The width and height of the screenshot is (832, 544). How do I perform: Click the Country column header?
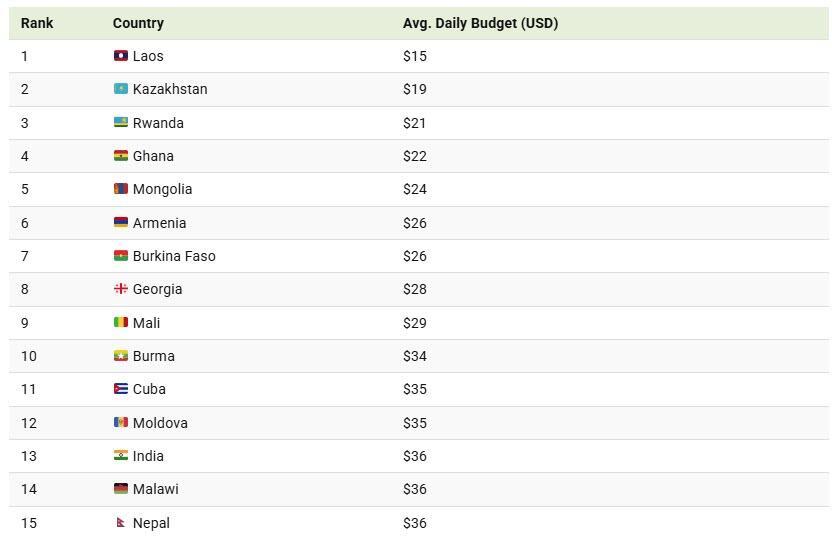[x=138, y=23]
